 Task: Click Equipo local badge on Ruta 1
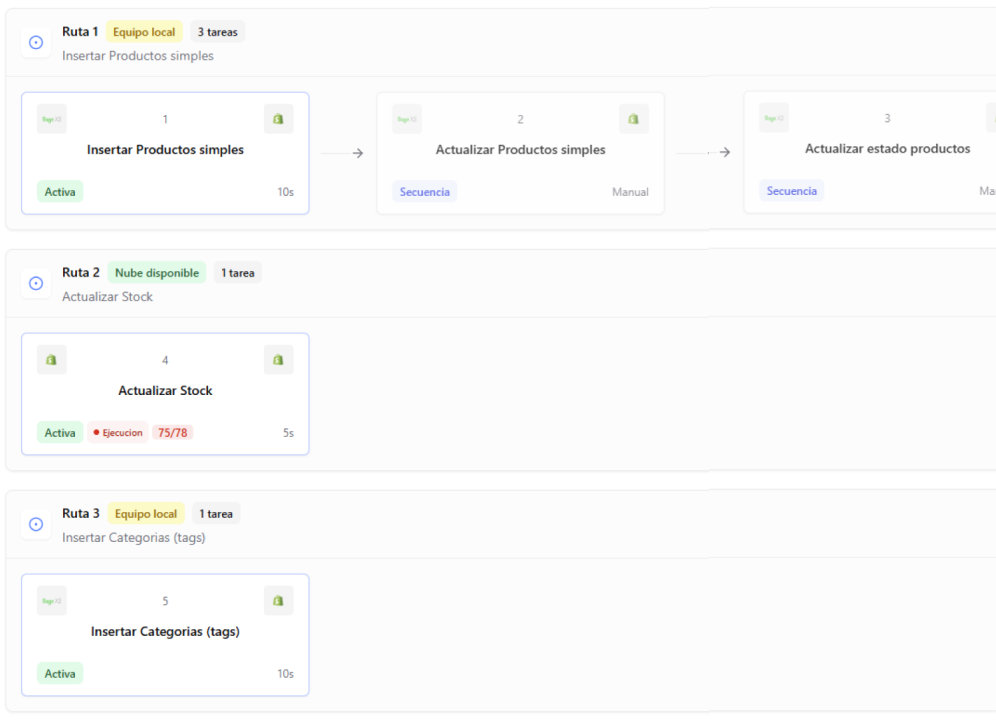point(144,32)
